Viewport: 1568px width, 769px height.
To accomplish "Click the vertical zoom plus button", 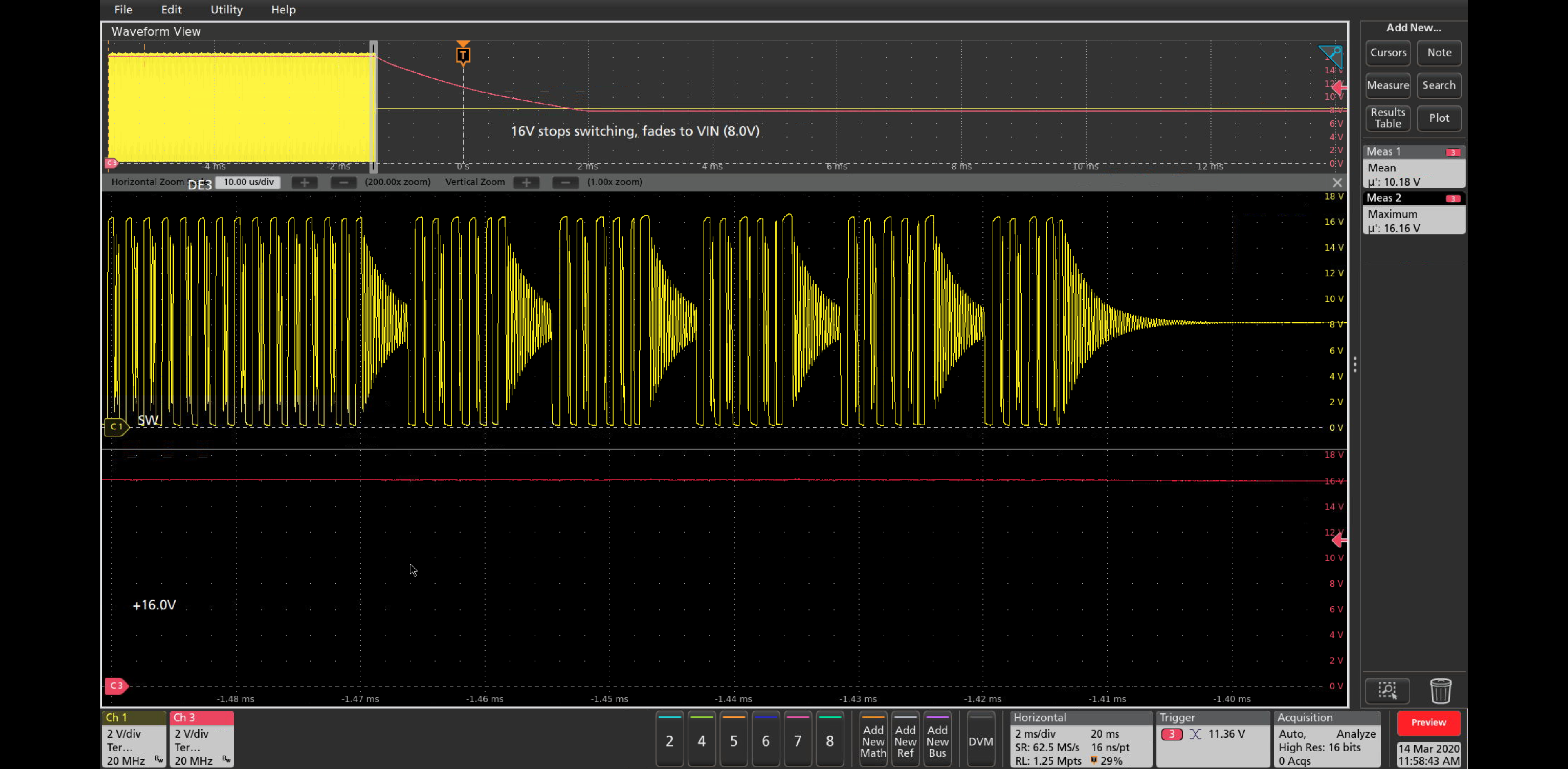I will pyautogui.click(x=526, y=182).
